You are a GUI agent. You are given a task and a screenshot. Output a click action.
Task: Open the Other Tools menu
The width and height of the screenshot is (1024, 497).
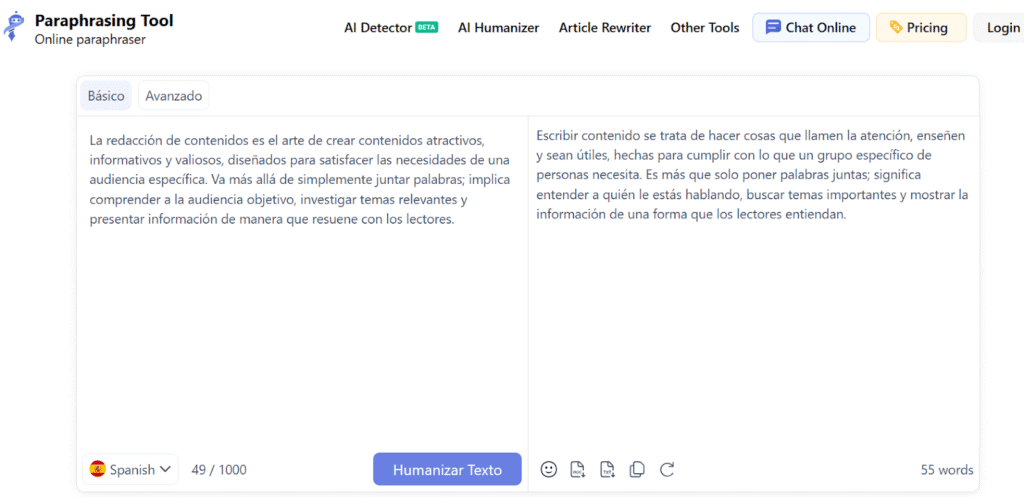[704, 28]
